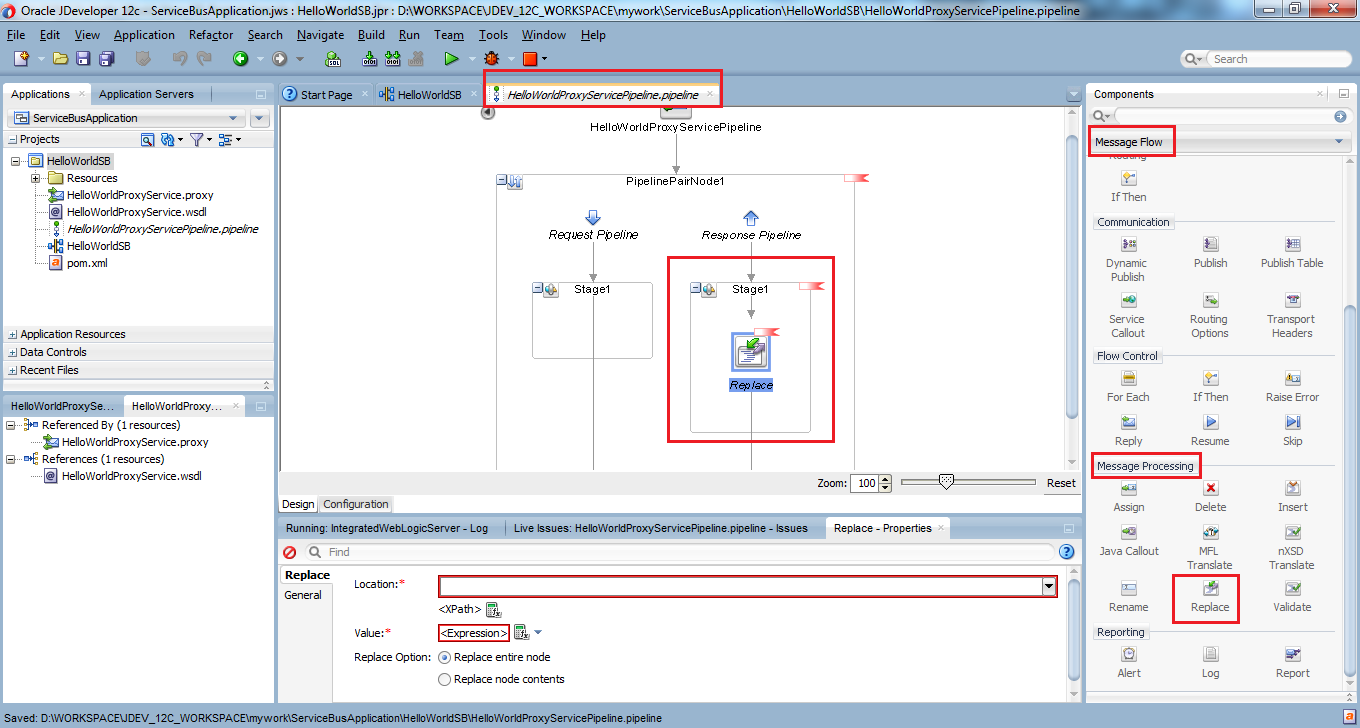Switch to the Configuration tab

click(355, 504)
